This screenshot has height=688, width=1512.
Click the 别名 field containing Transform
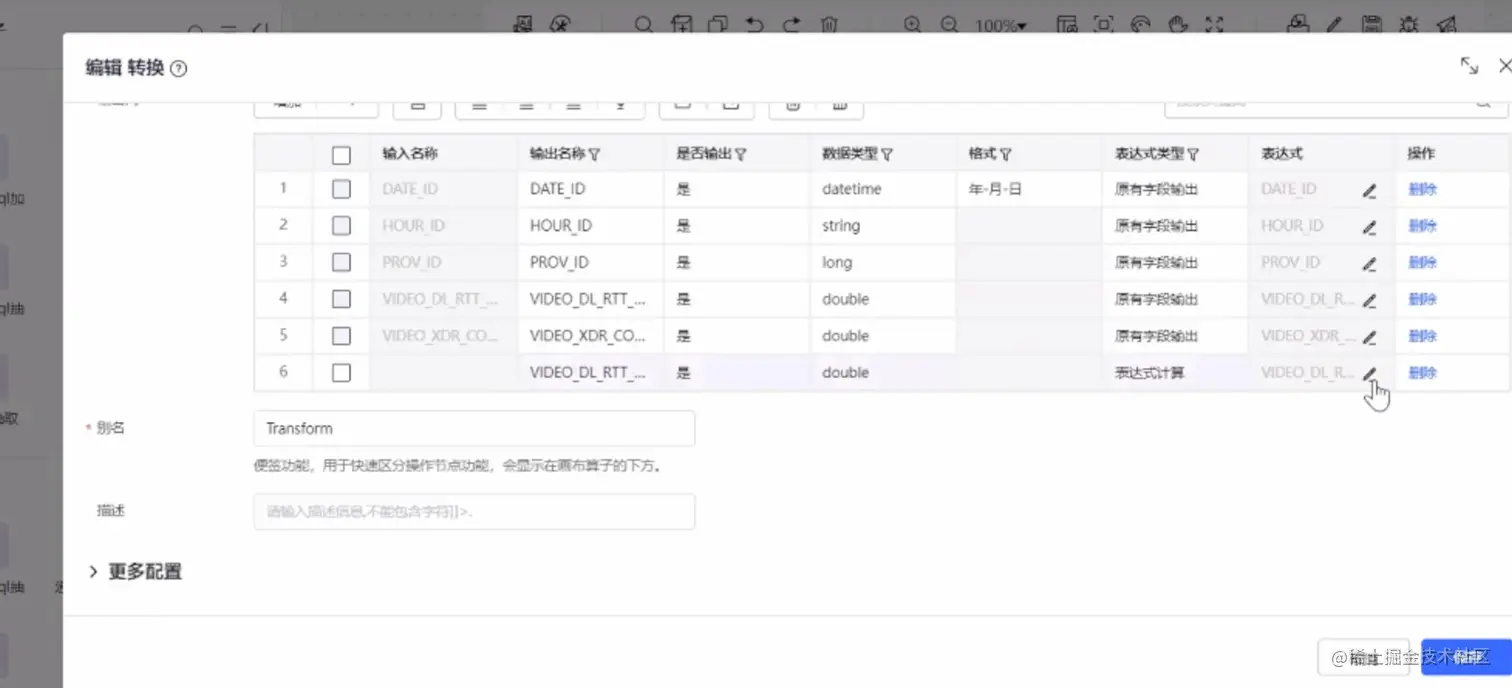(474, 428)
